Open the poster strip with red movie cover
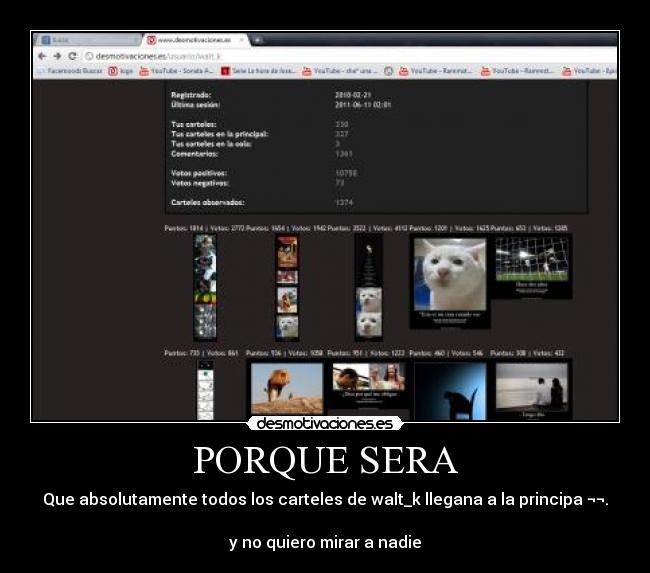 (x=287, y=287)
